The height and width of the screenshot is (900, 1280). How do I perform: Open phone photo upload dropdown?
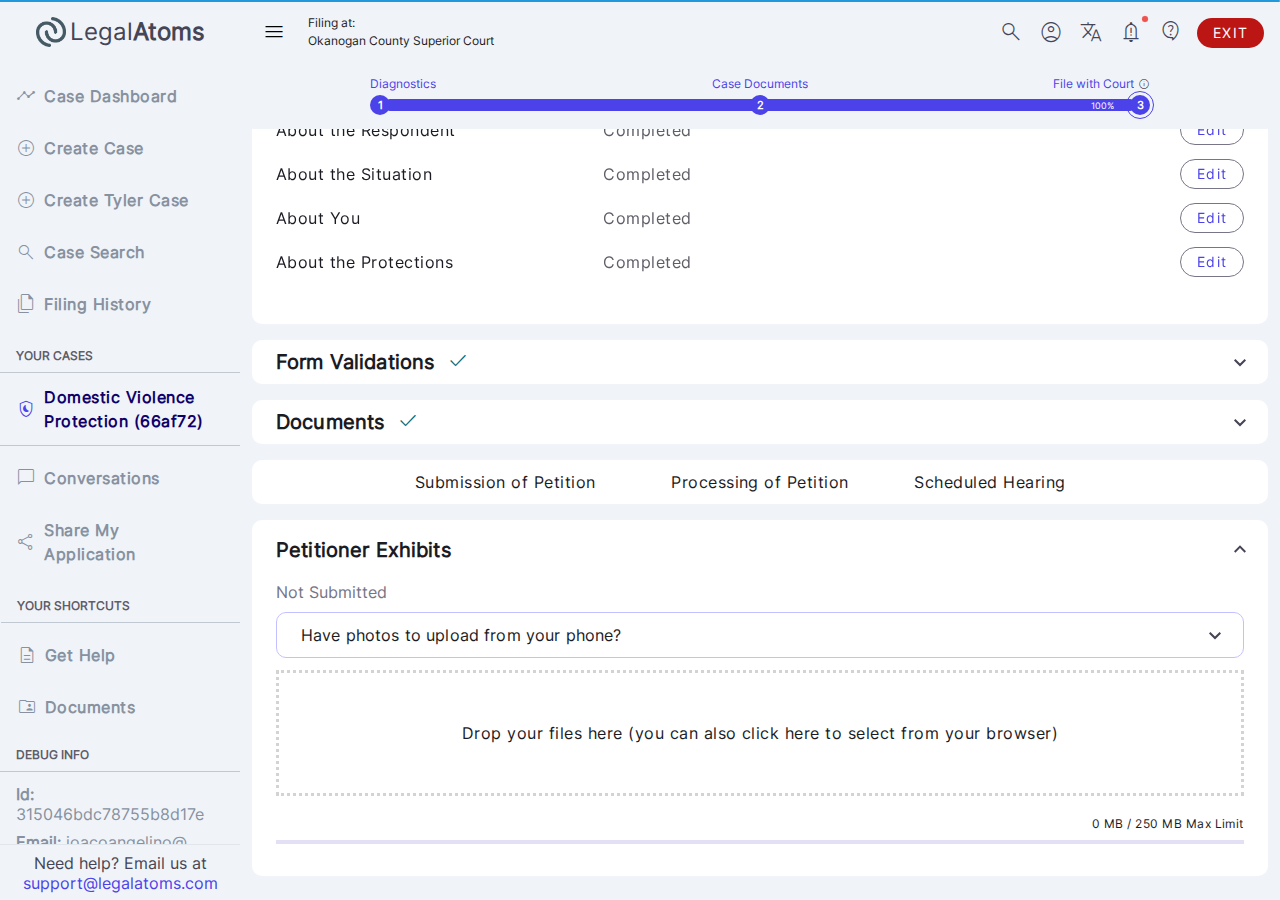[760, 635]
